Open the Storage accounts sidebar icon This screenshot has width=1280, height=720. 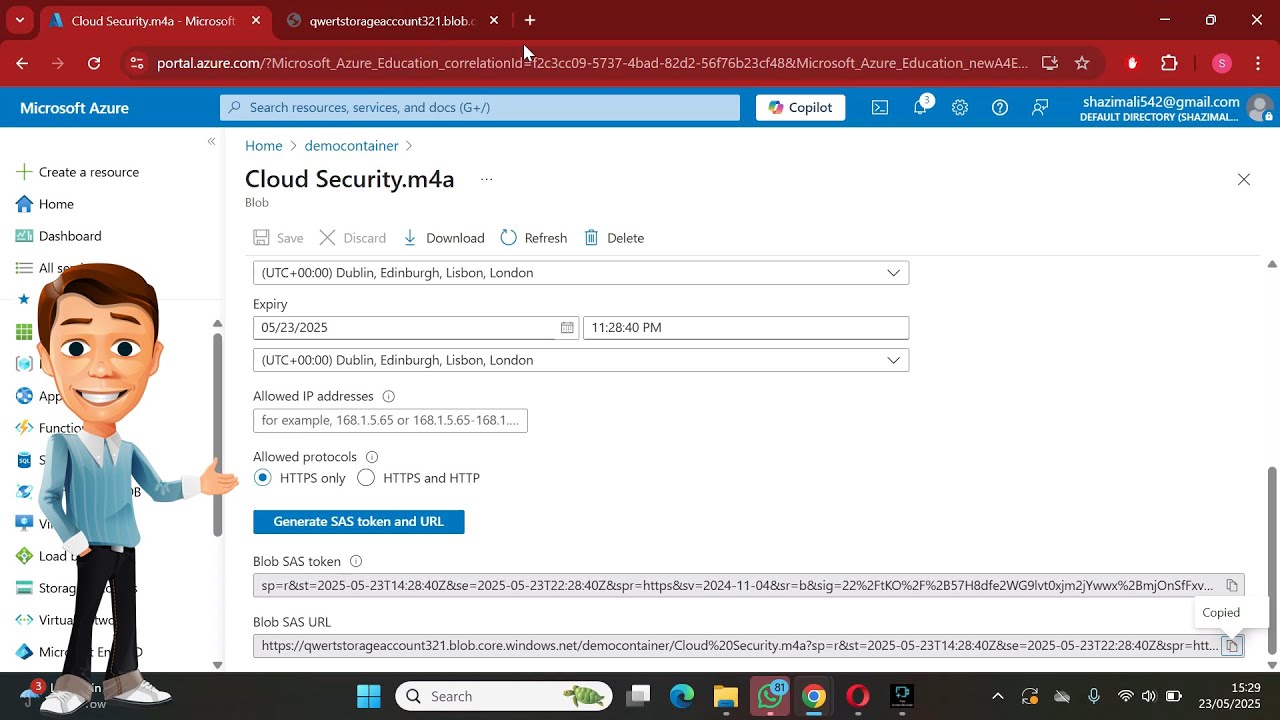[x=24, y=588]
